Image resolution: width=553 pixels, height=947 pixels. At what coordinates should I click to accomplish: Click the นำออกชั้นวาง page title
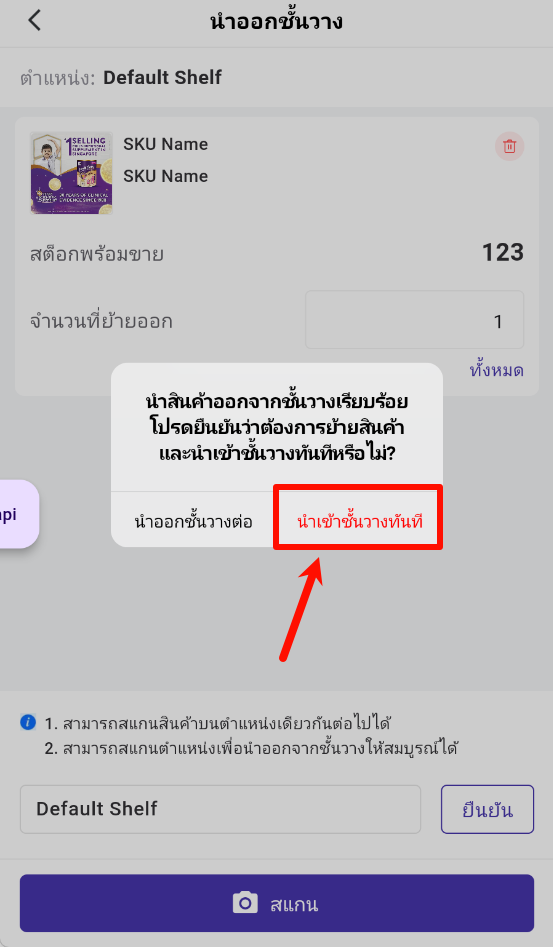276,22
